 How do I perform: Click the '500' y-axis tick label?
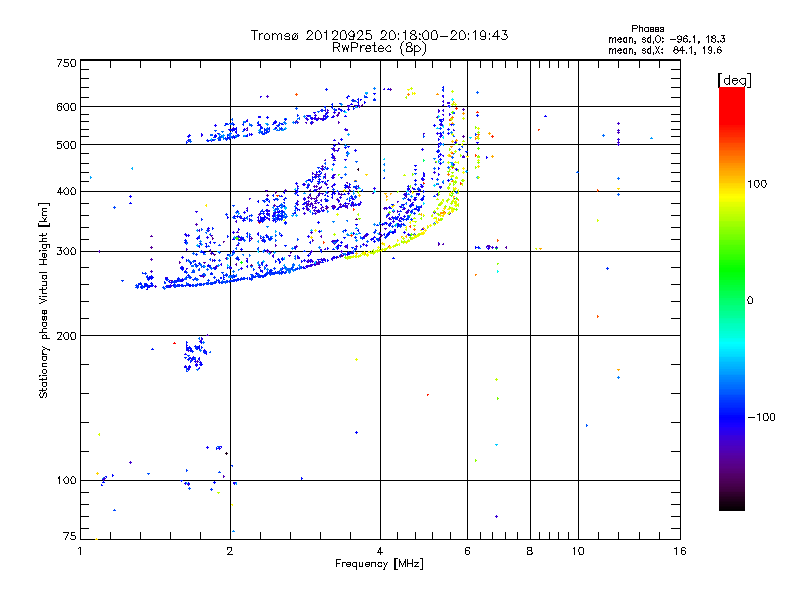pos(67,145)
